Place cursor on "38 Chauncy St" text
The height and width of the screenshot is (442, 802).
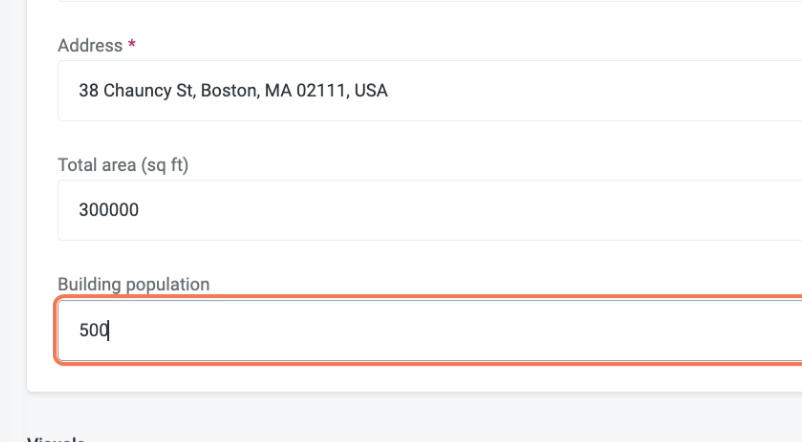click(x=125, y=91)
